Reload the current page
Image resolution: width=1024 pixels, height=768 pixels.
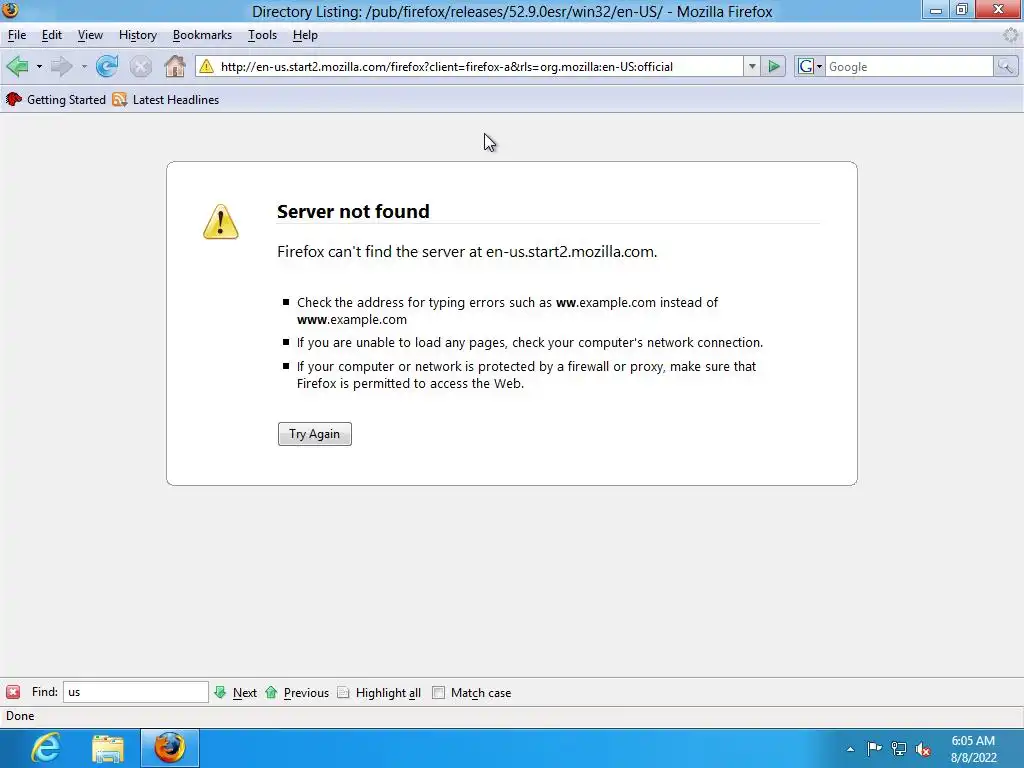click(107, 66)
